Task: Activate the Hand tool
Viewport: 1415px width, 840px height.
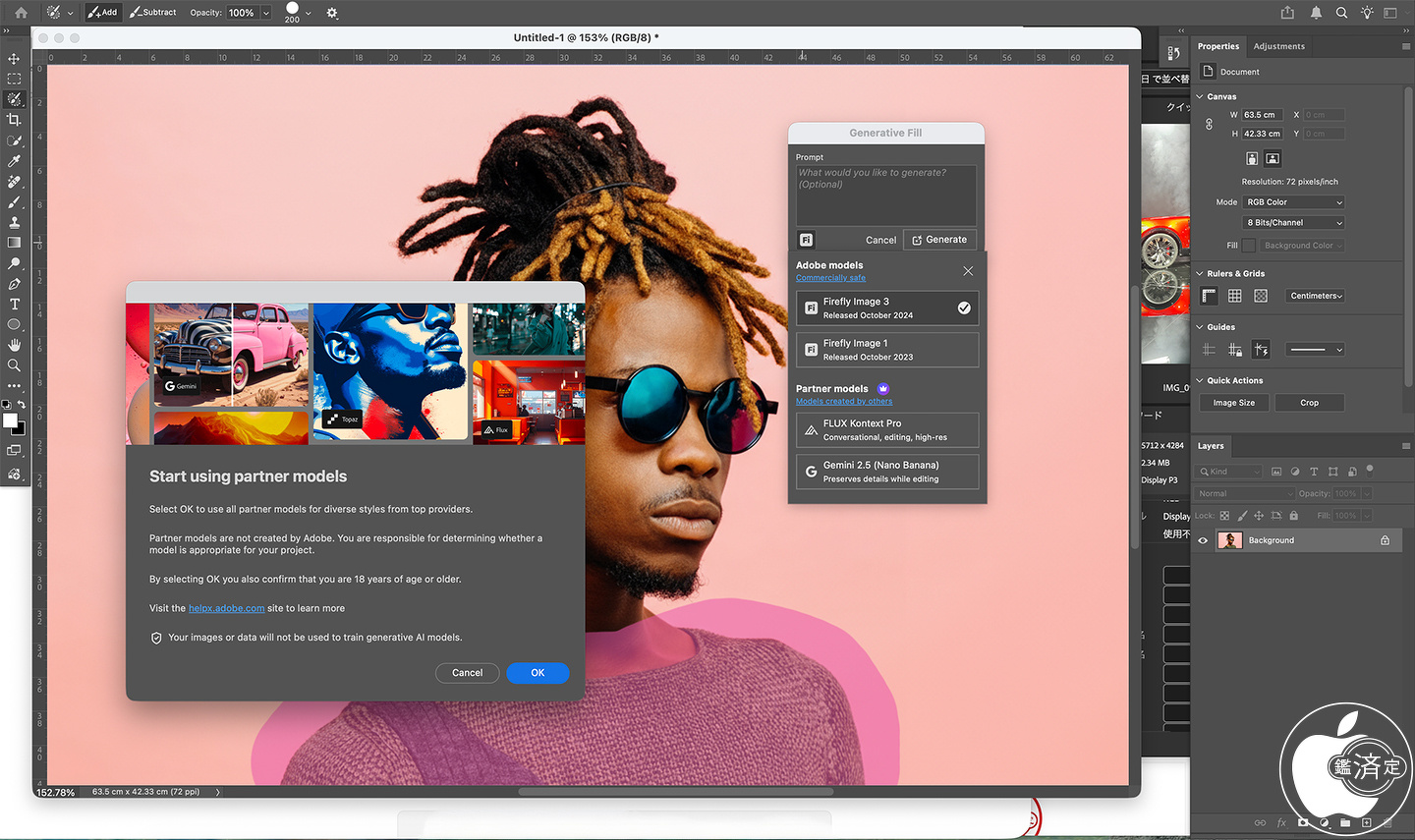Action: pos(14,345)
